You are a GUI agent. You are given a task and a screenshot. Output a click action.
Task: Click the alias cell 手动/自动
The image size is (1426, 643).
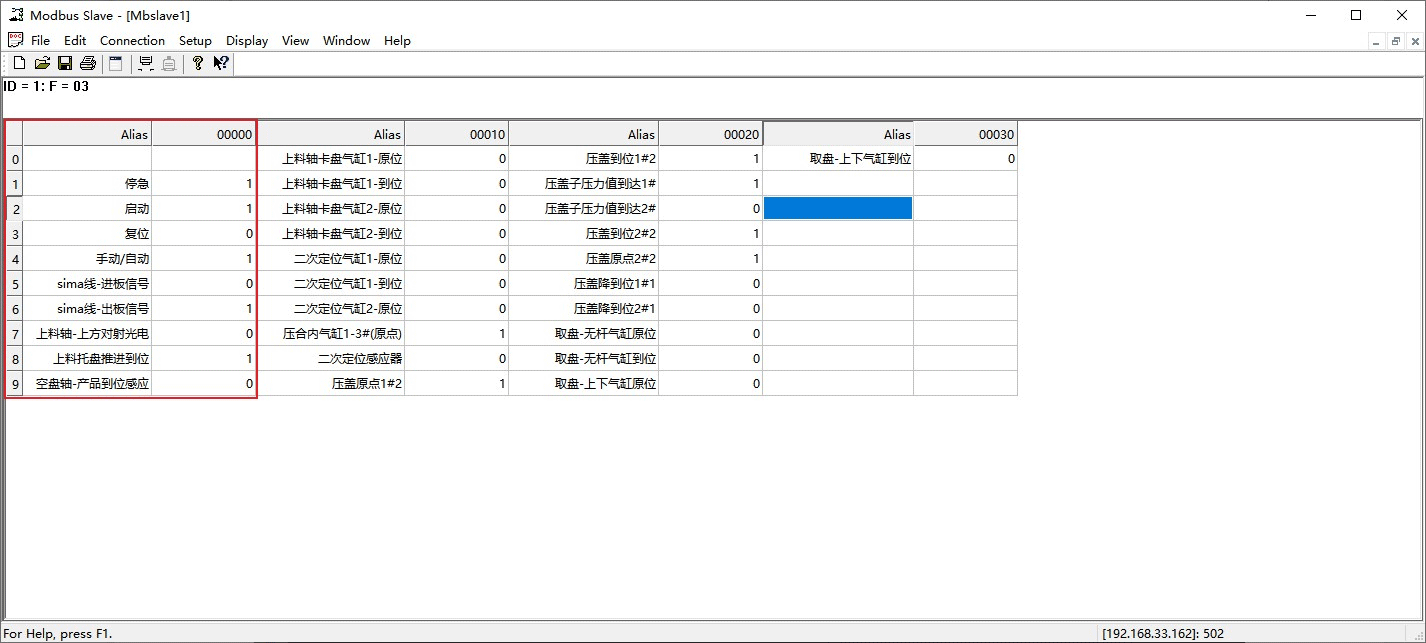87,259
